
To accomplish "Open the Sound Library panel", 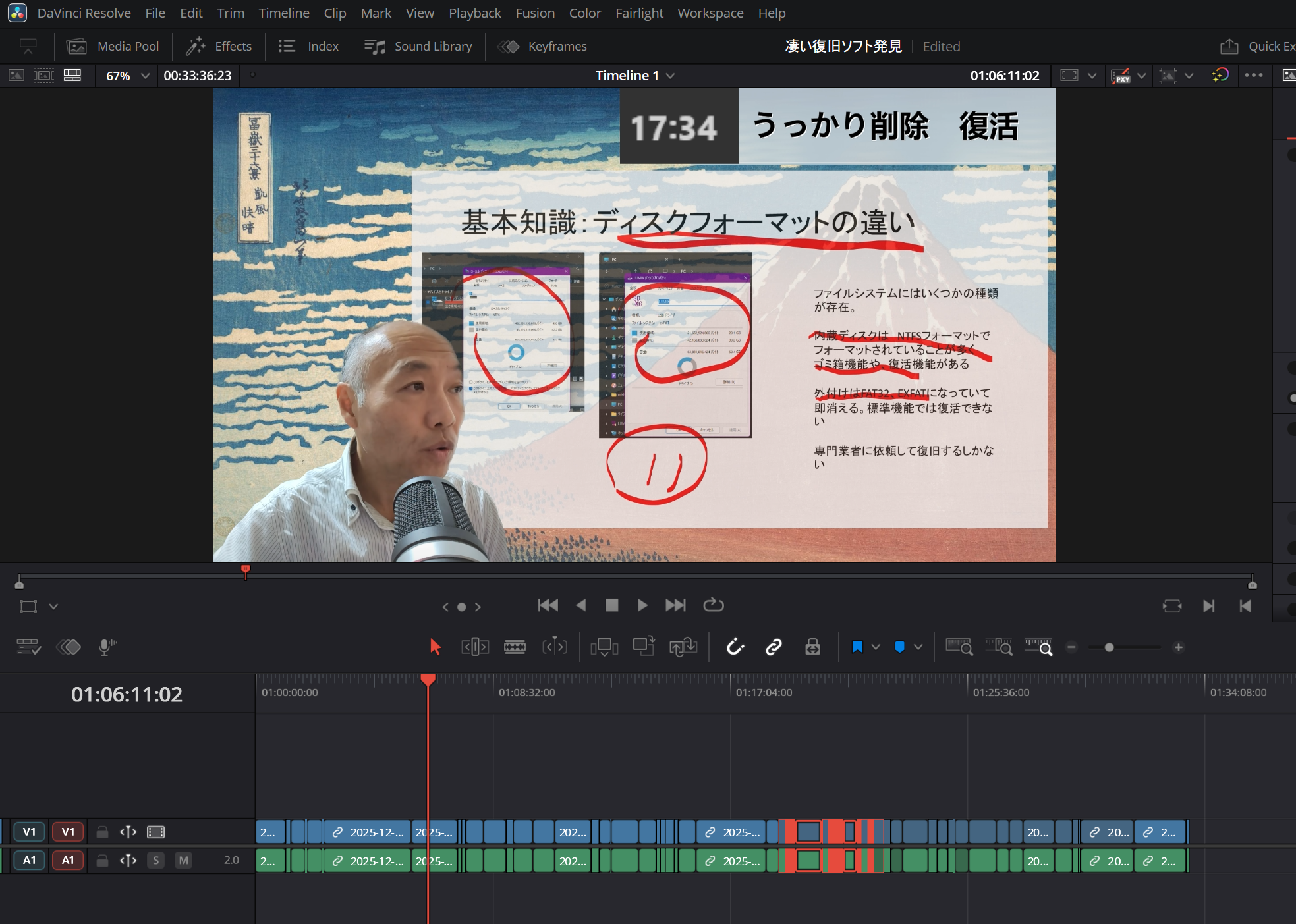I will coord(419,46).
